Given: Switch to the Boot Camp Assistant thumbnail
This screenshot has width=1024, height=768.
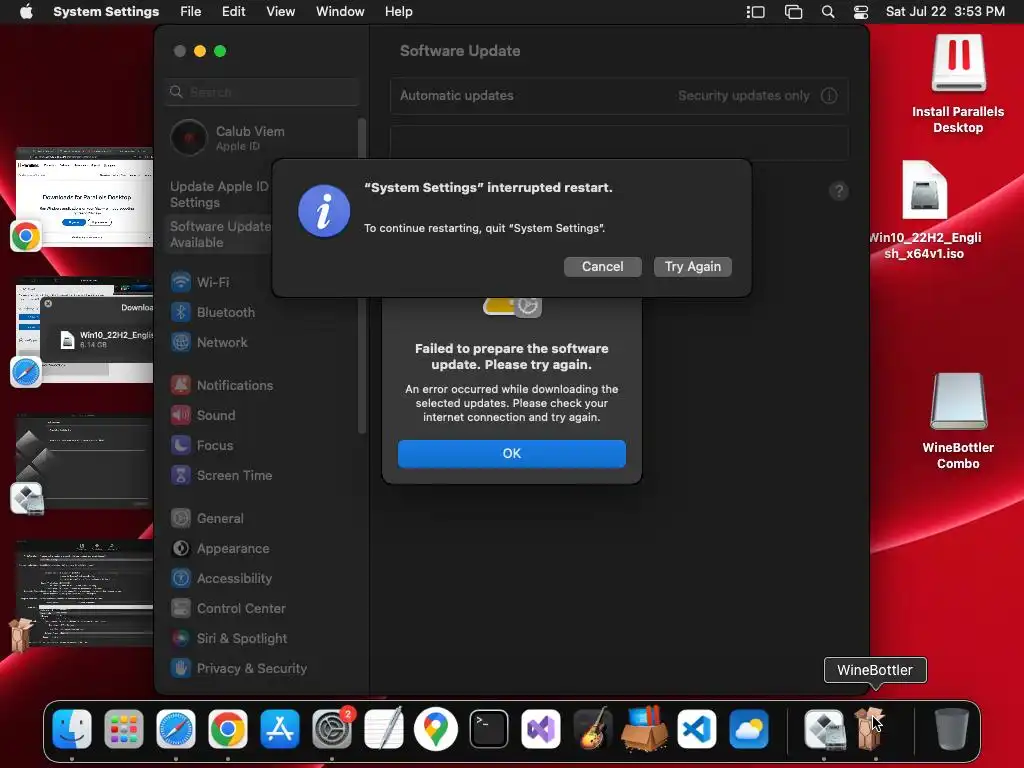Looking at the screenshot, I should point(84,462).
